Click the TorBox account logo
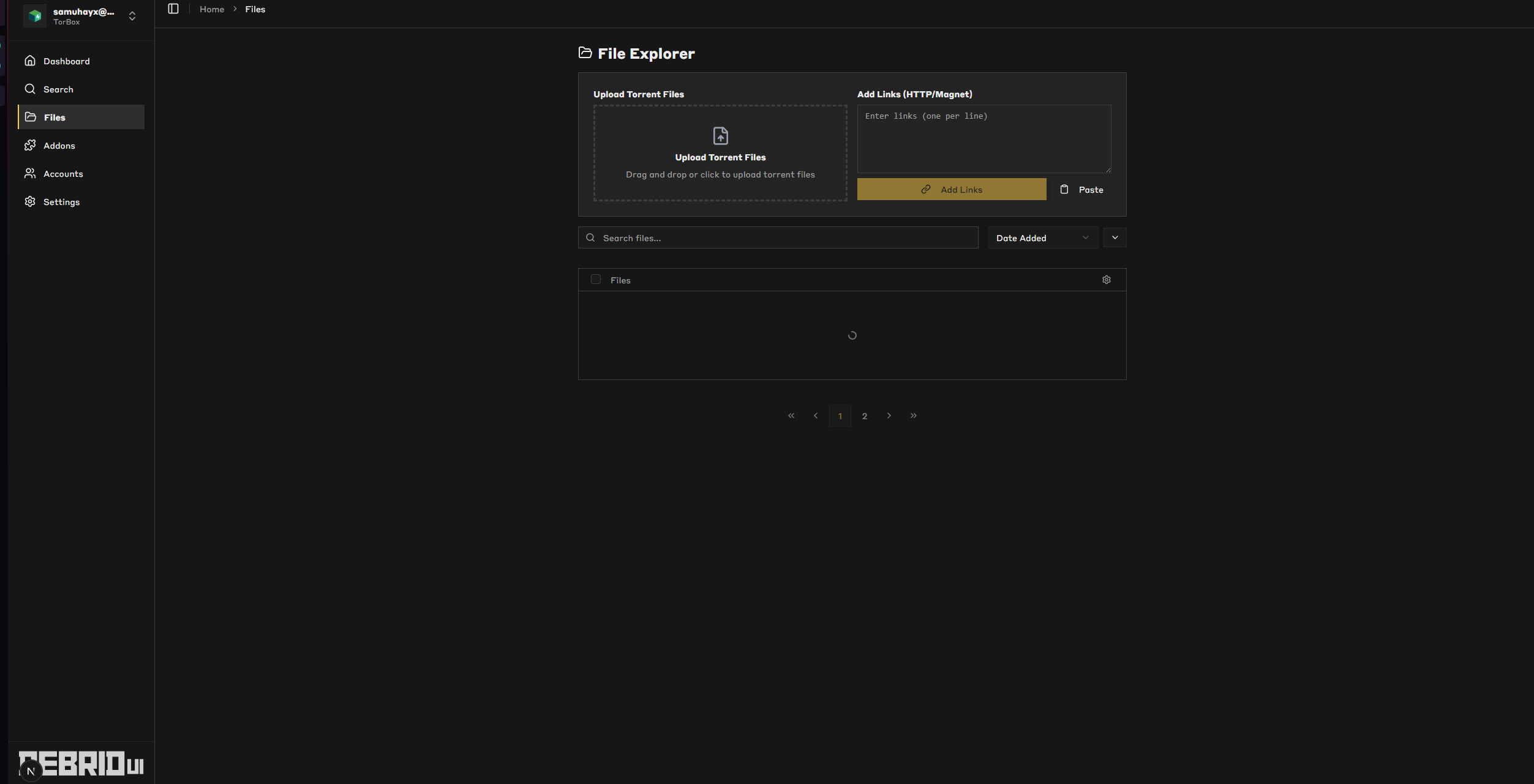 click(35, 16)
